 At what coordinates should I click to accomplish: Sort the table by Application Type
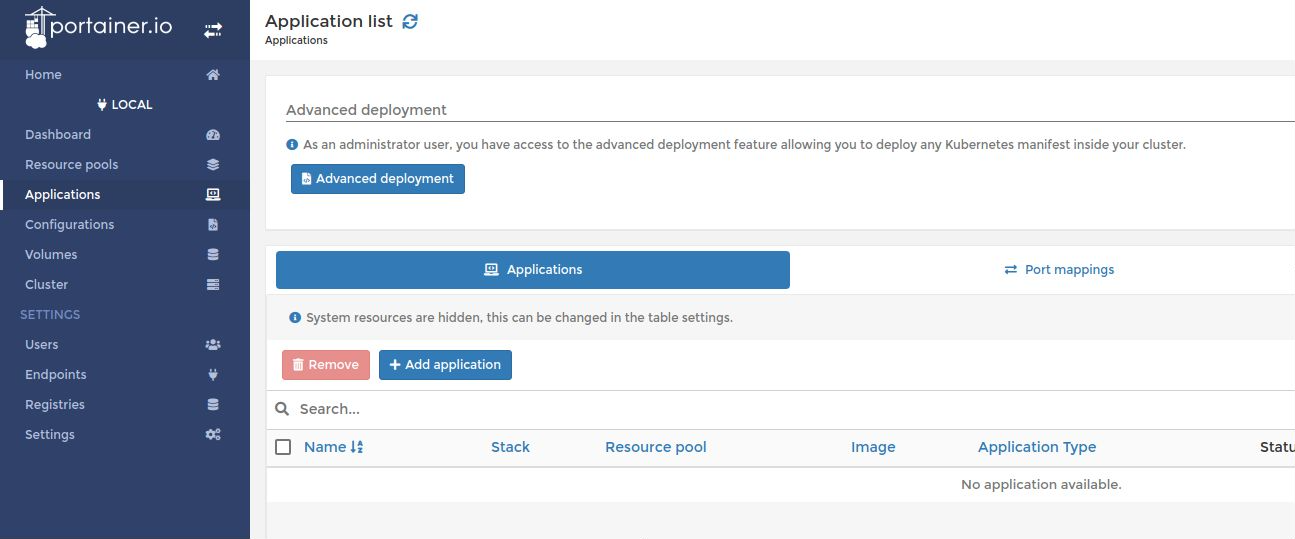(1036, 447)
